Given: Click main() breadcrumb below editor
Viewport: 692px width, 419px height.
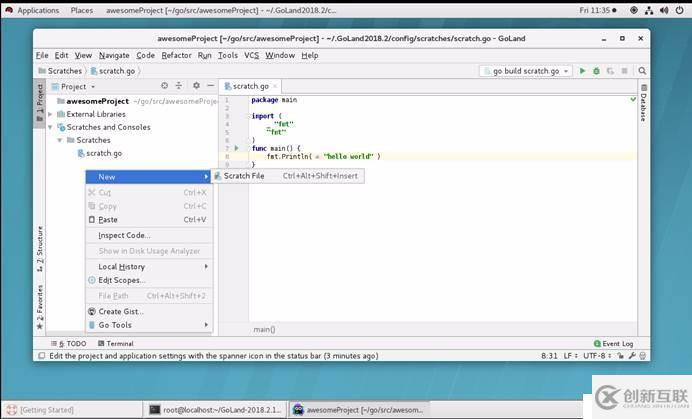Looking at the screenshot, I should [264, 329].
